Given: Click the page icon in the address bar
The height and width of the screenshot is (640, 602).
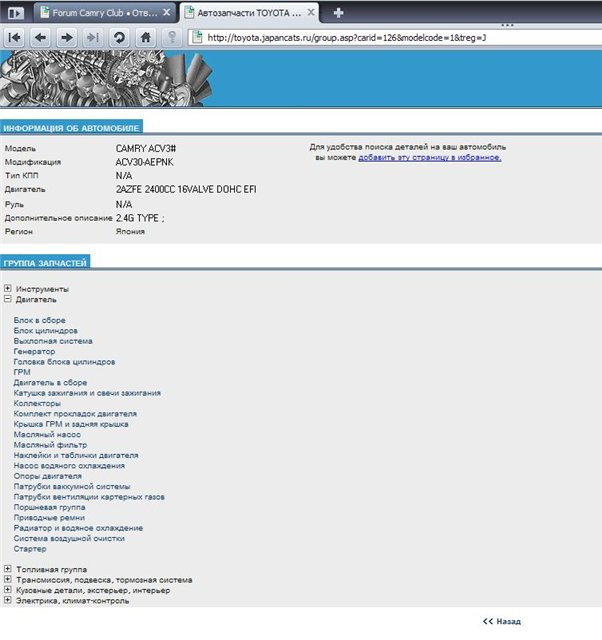Looking at the screenshot, I should 198,38.
